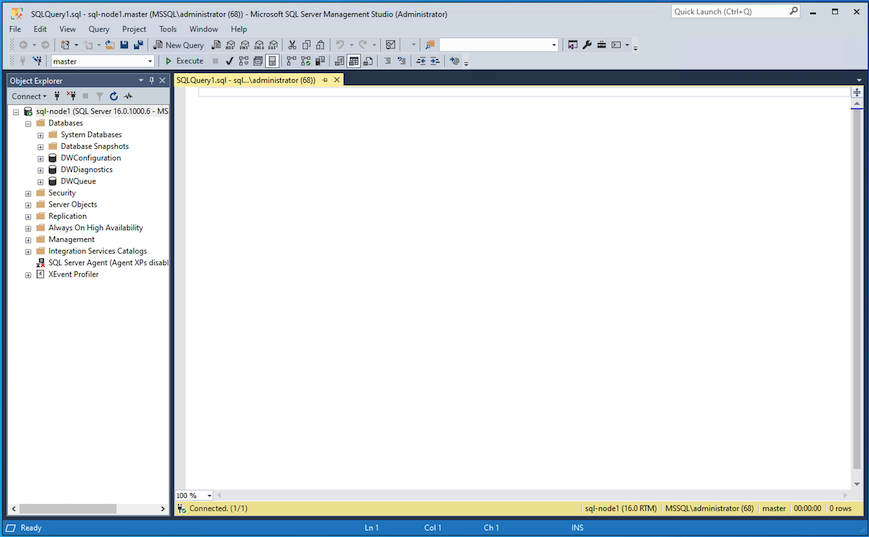Click the Analysis Services DAX Query icon
This screenshot has height=537, width=869.
click(273, 45)
